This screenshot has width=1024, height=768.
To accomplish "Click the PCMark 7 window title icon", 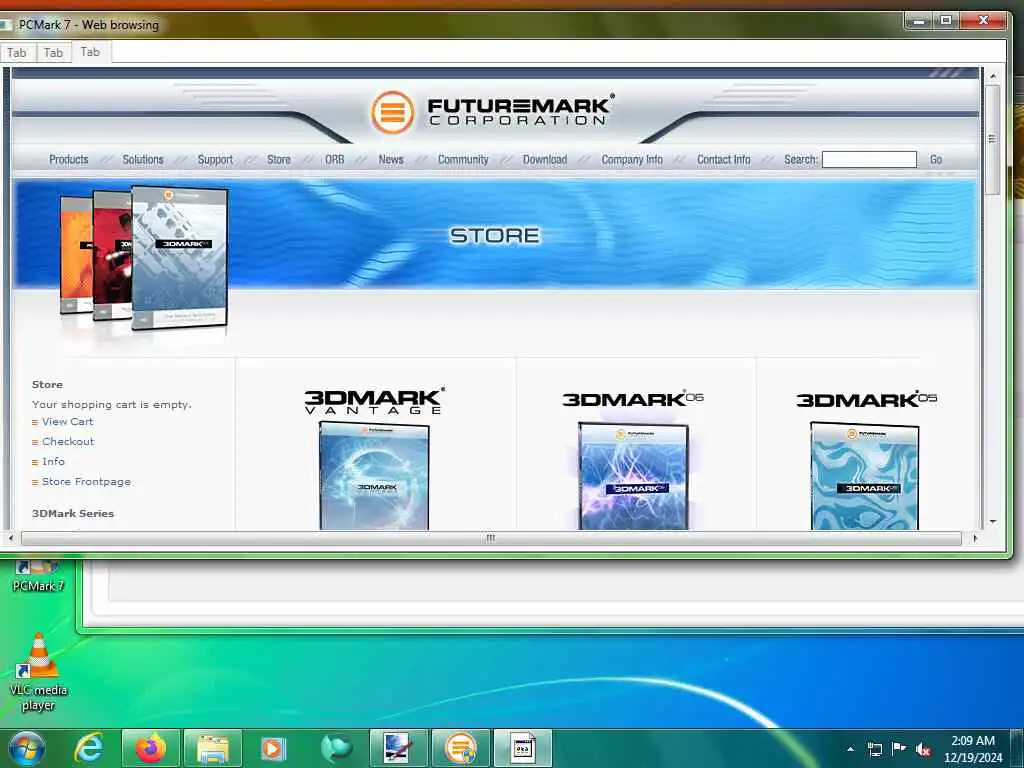I will click(x=6, y=25).
